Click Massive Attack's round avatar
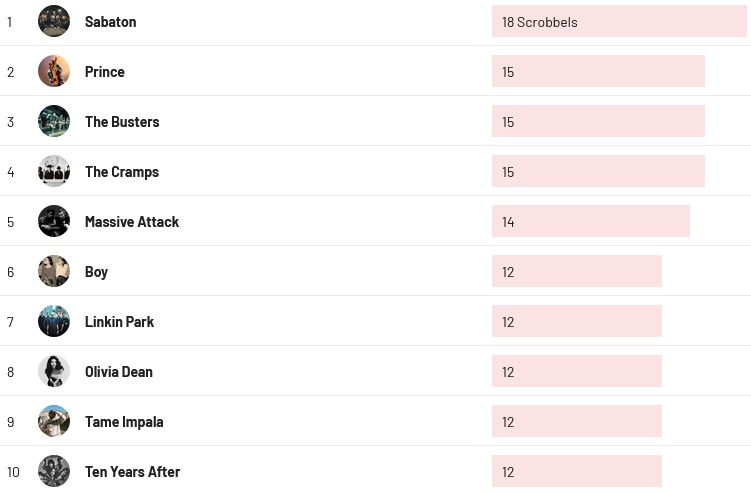 (x=54, y=221)
